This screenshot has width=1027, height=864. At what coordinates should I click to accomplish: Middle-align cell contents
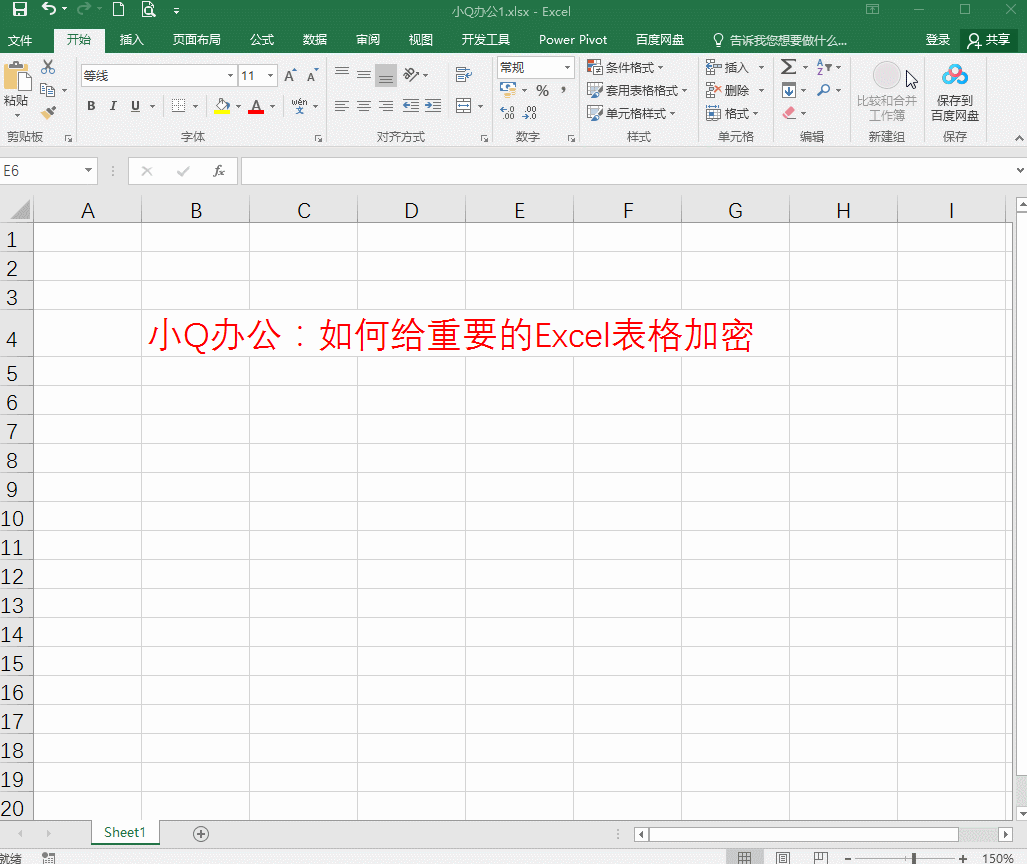[364, 75]
